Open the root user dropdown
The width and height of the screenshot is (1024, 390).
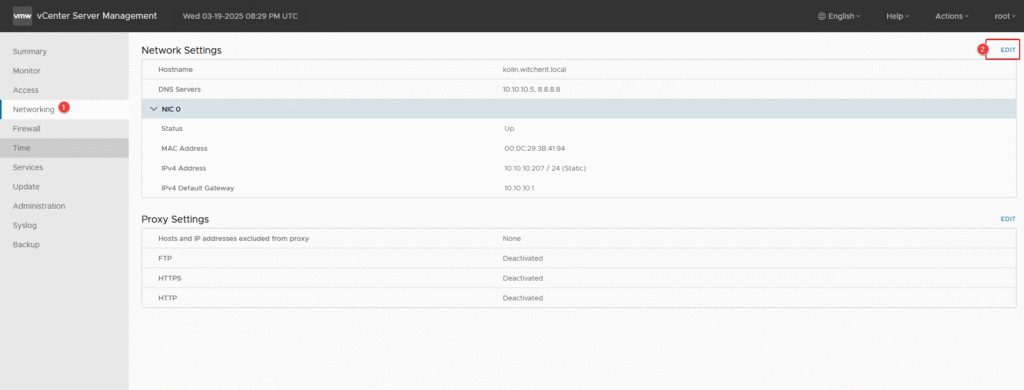pos(1006,16)
